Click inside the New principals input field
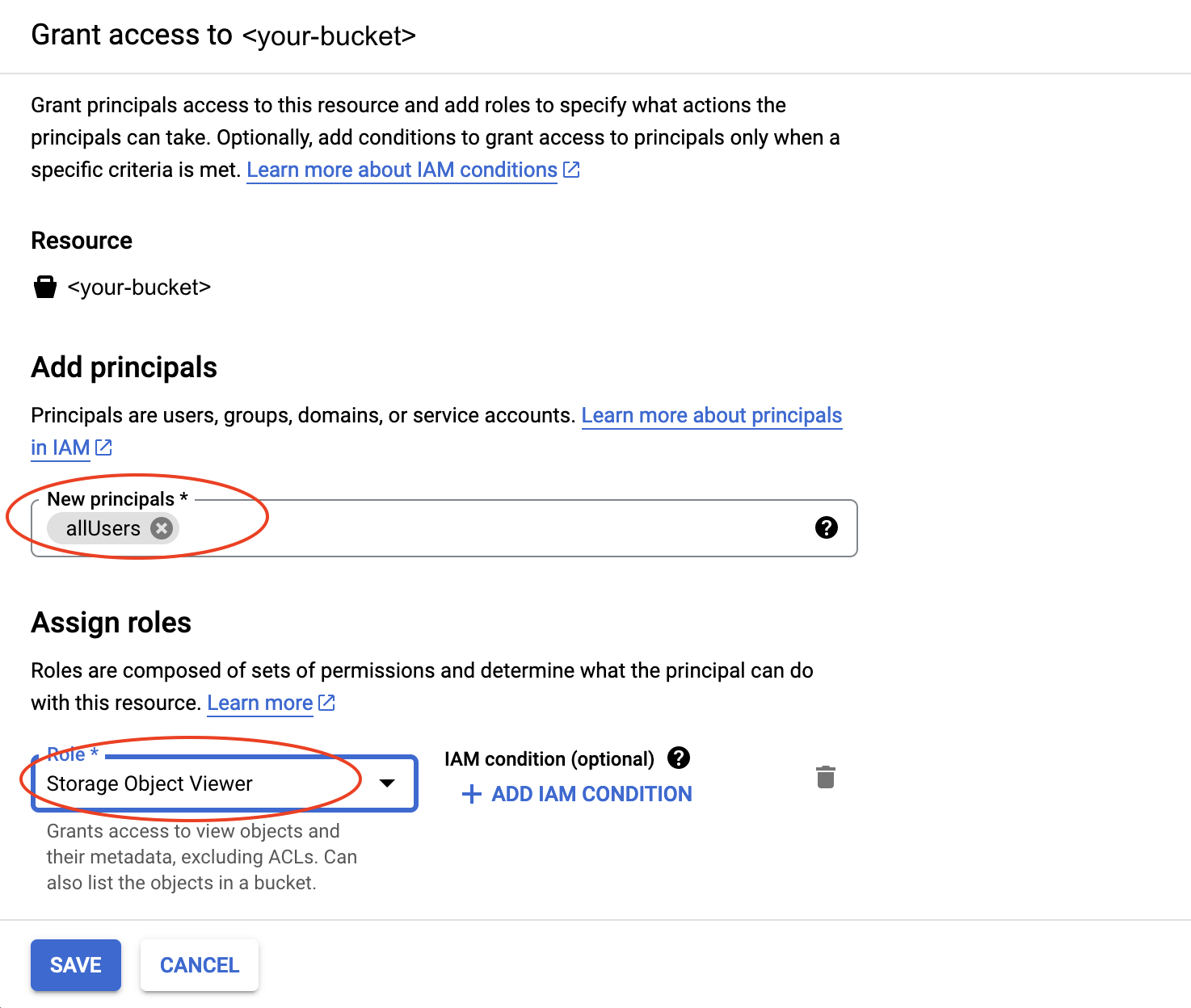Viewport: 1191px width, 1008px height. [x=485, y=528]
